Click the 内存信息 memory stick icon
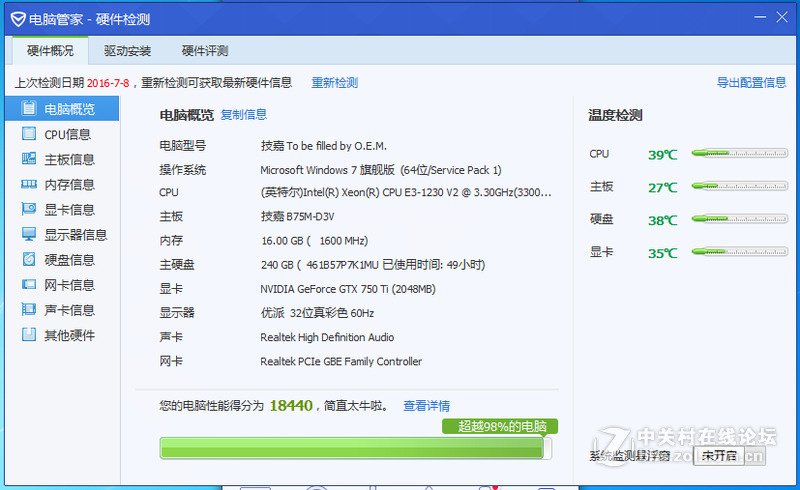 pyautogui.click(x=29, y=184)
